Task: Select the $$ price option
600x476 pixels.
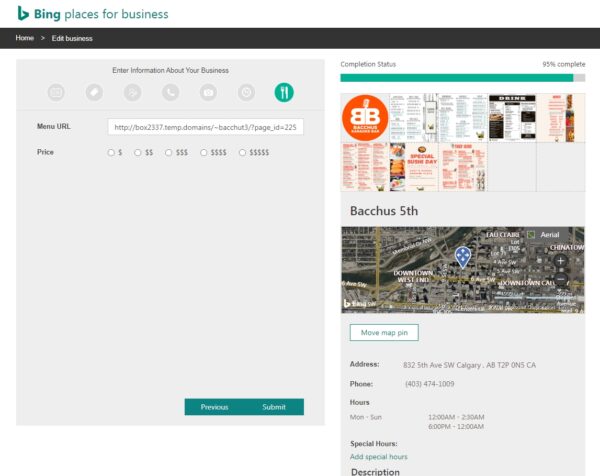Action: [x=137, y=152]
